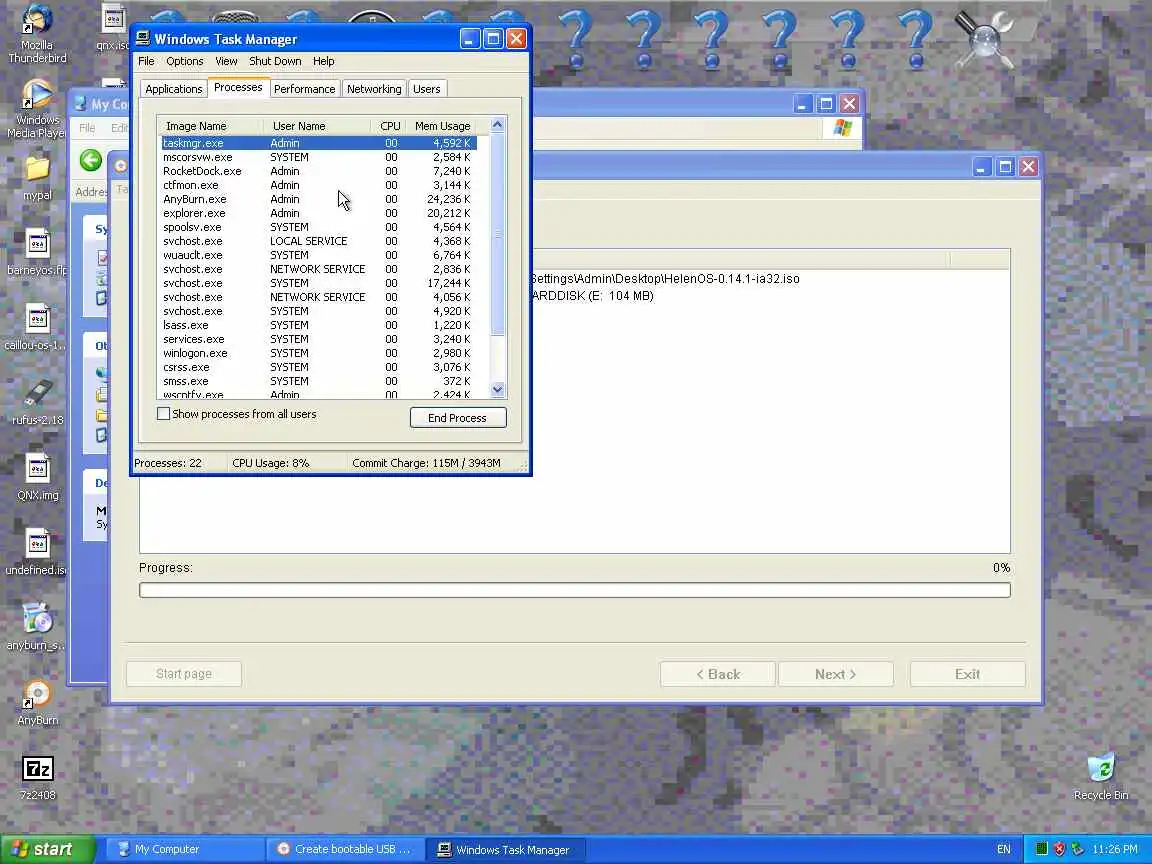Open Mozilla Thunderbird desktop icon

click(37, 35)
